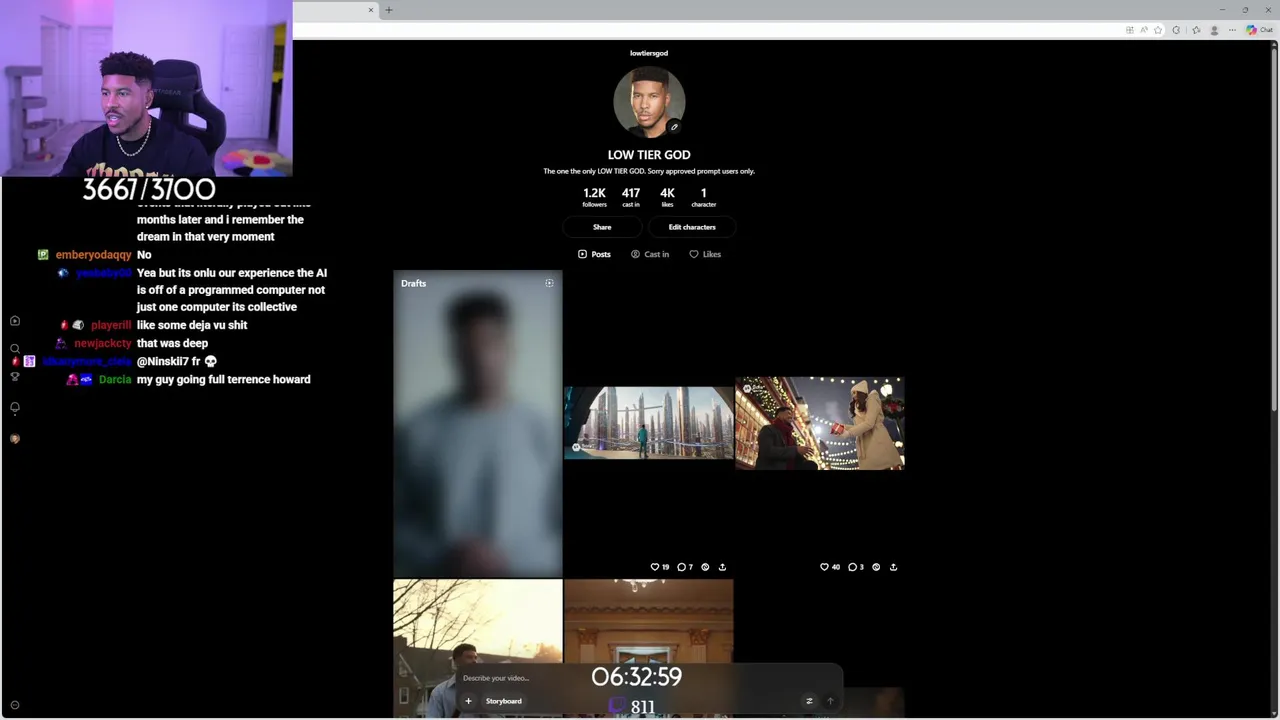The height and width of the screenshot is (720, 1280).
Task: Open a new browser tab
Action: 389,10
